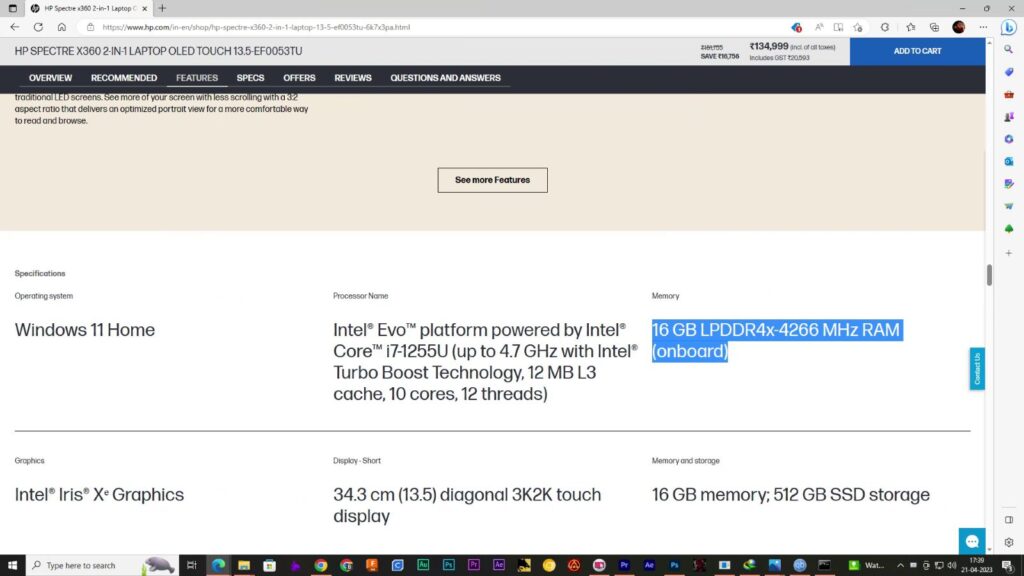Open sidebar Tools briefcase icon
This screenshot has width=1024, height=576.
(1009, 95)
